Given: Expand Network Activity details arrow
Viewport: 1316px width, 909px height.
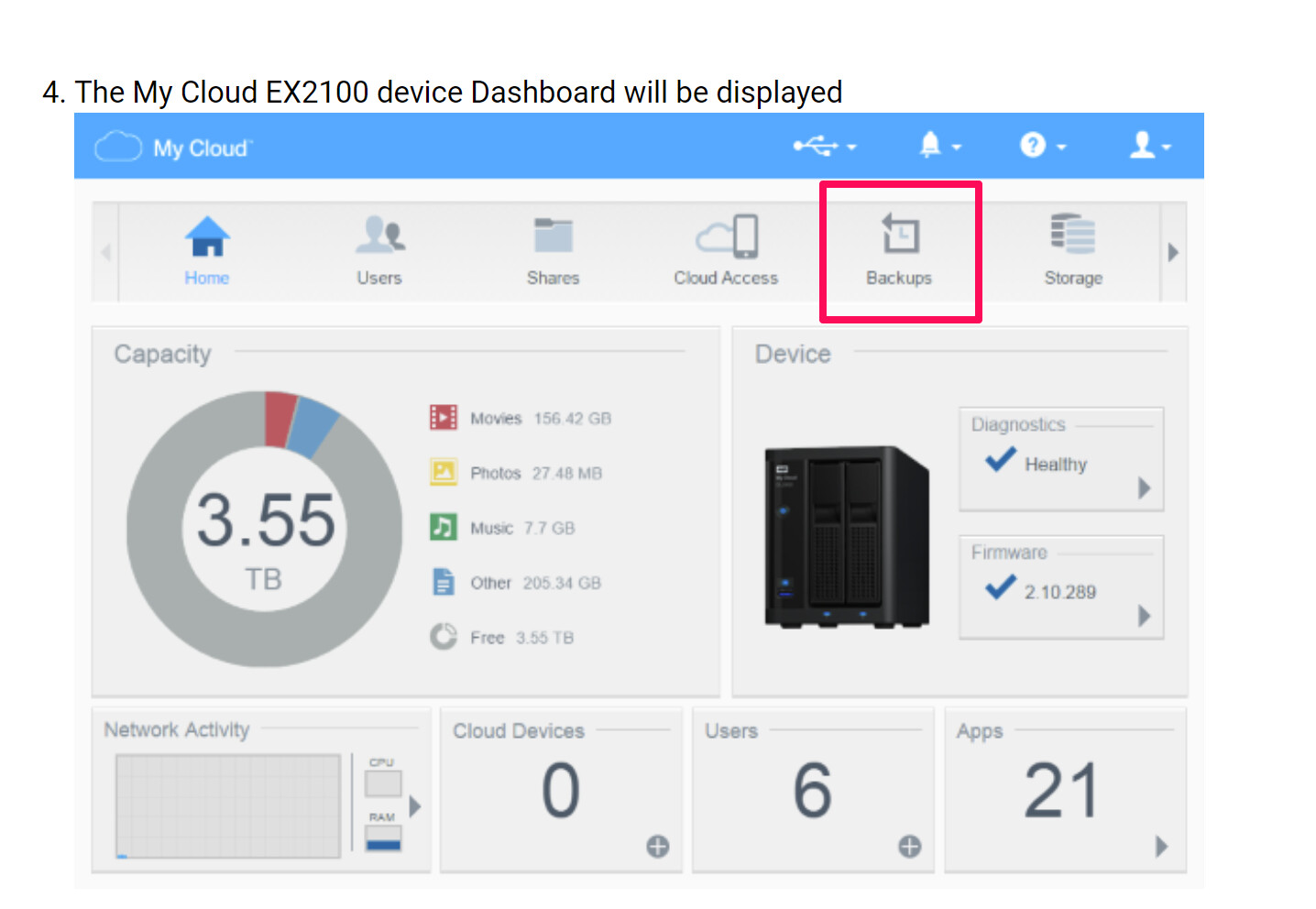Looking at the screenshot, I should pyautogui.click(x=415, y=806).
